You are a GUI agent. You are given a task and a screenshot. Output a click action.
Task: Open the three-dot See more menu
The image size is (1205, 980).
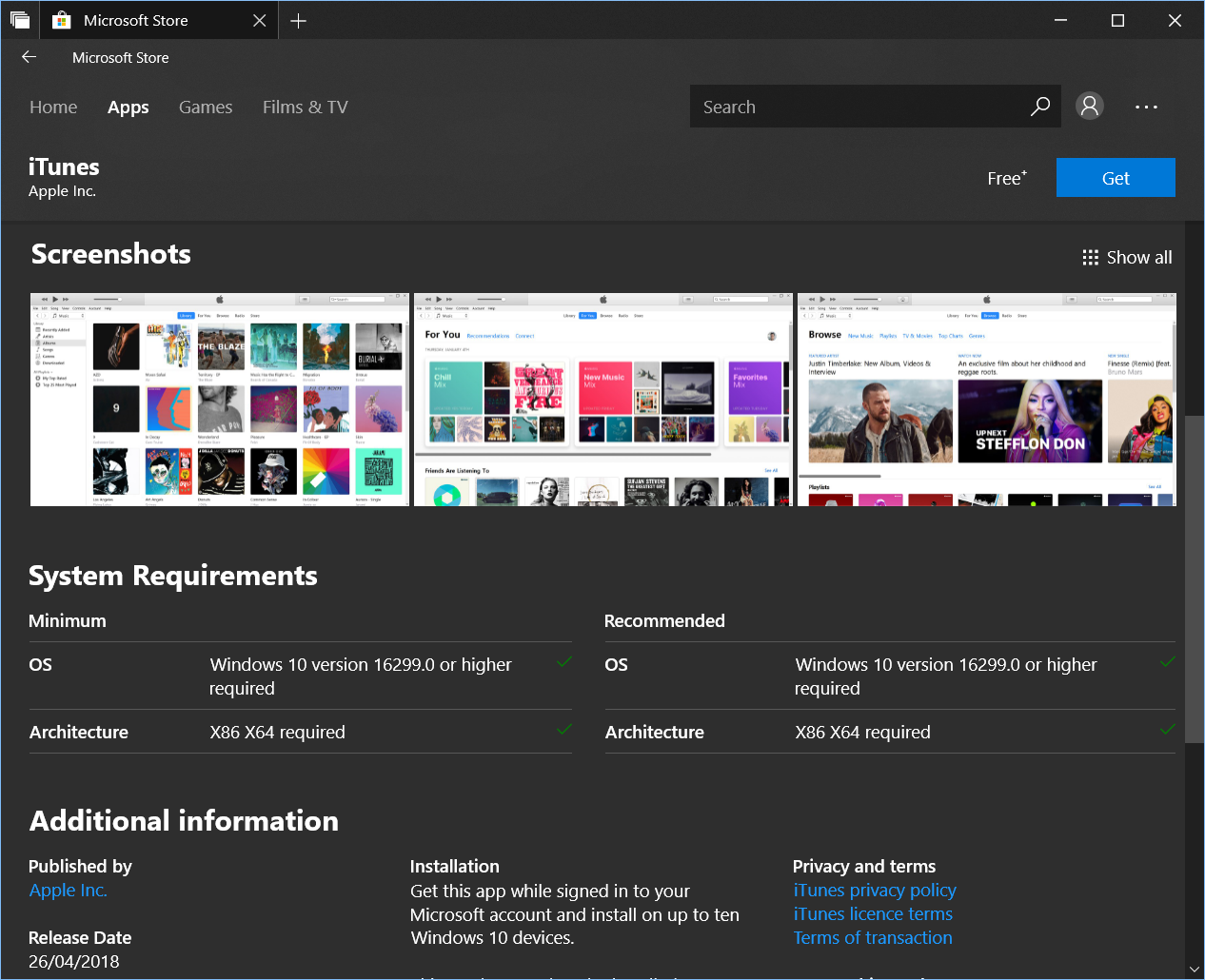[x=1146, y=107]
